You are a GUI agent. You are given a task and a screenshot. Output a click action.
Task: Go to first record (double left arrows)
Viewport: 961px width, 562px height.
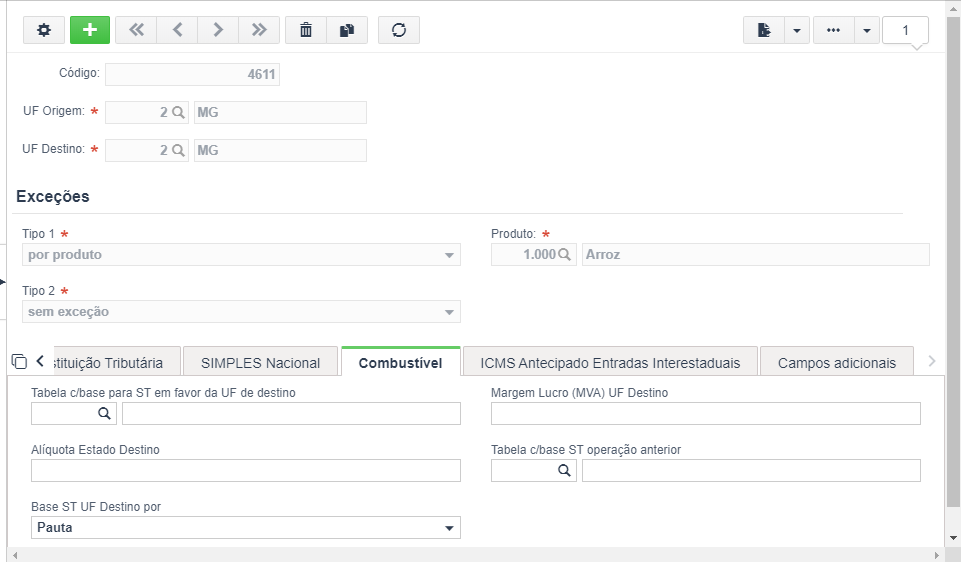click(136, 30)
